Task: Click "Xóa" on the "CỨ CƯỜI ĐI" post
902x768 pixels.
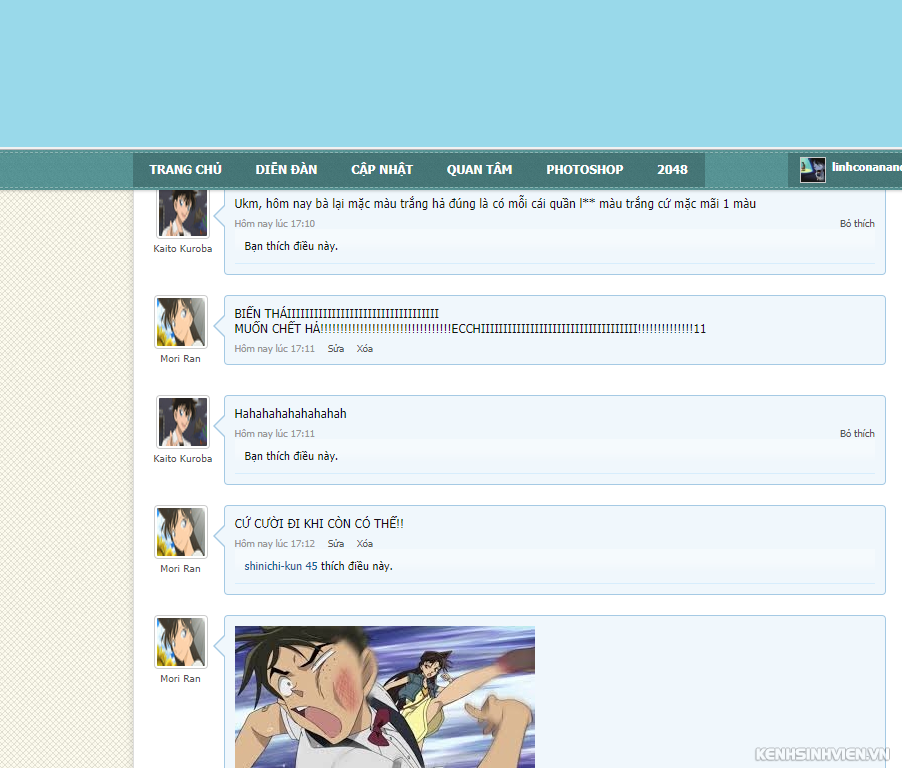Action: click(365, 544)
